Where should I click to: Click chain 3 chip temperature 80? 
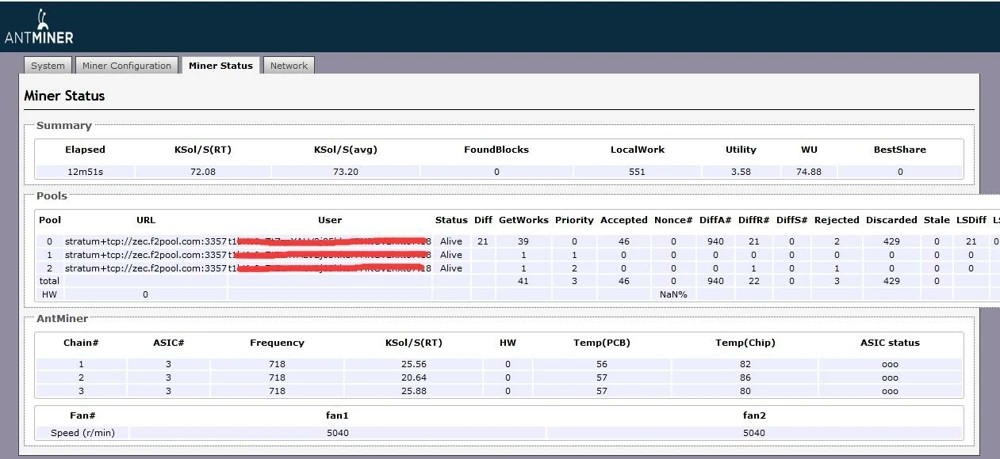coord(745,391)
